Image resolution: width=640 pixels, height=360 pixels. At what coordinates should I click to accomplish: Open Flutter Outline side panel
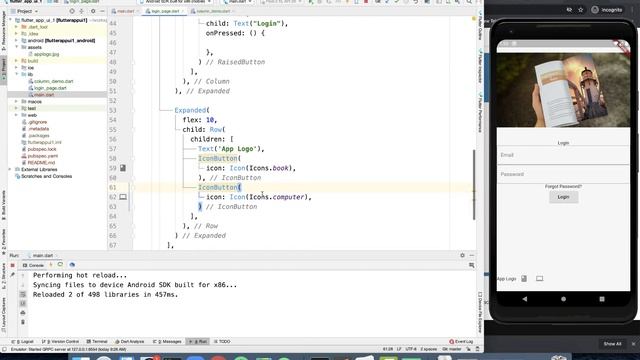480,27
